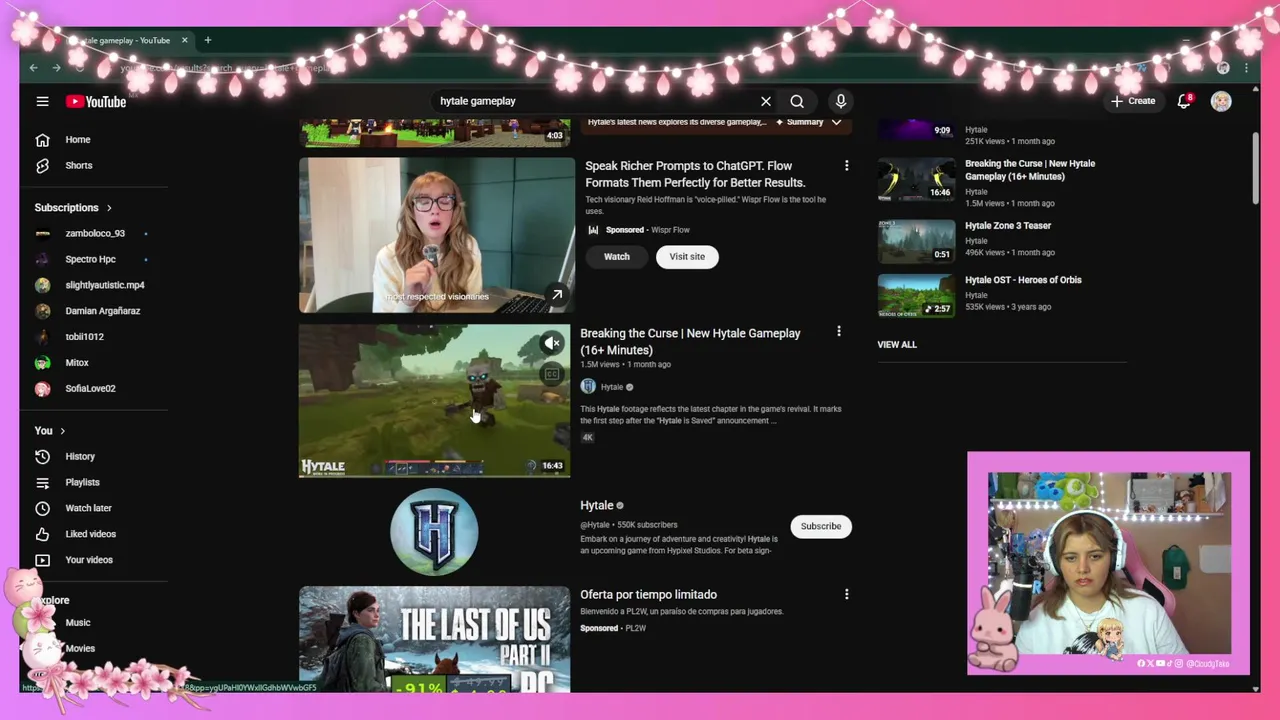Image resolution: width=1280 pixels, height=720 pixels.
Task: Open Hytale OST Heroes of Orbis thumbnail
Action: (x=916, y=296)
